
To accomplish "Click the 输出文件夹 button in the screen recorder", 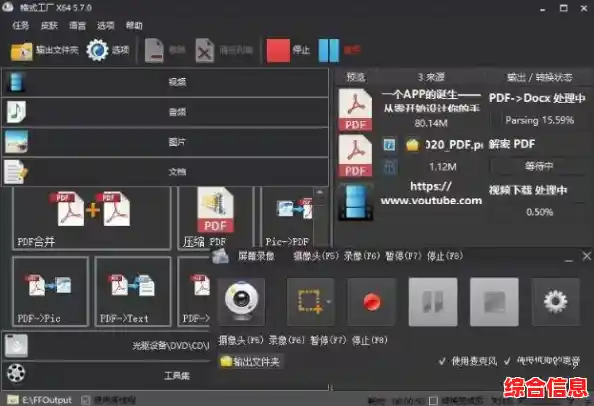I will click(250, 362).
